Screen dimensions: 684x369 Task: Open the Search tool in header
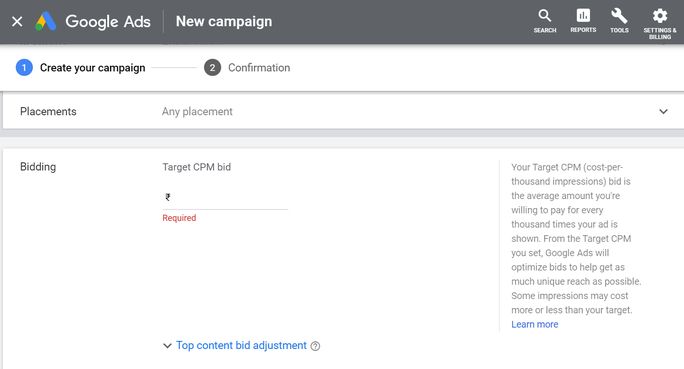tap(545, 21)
